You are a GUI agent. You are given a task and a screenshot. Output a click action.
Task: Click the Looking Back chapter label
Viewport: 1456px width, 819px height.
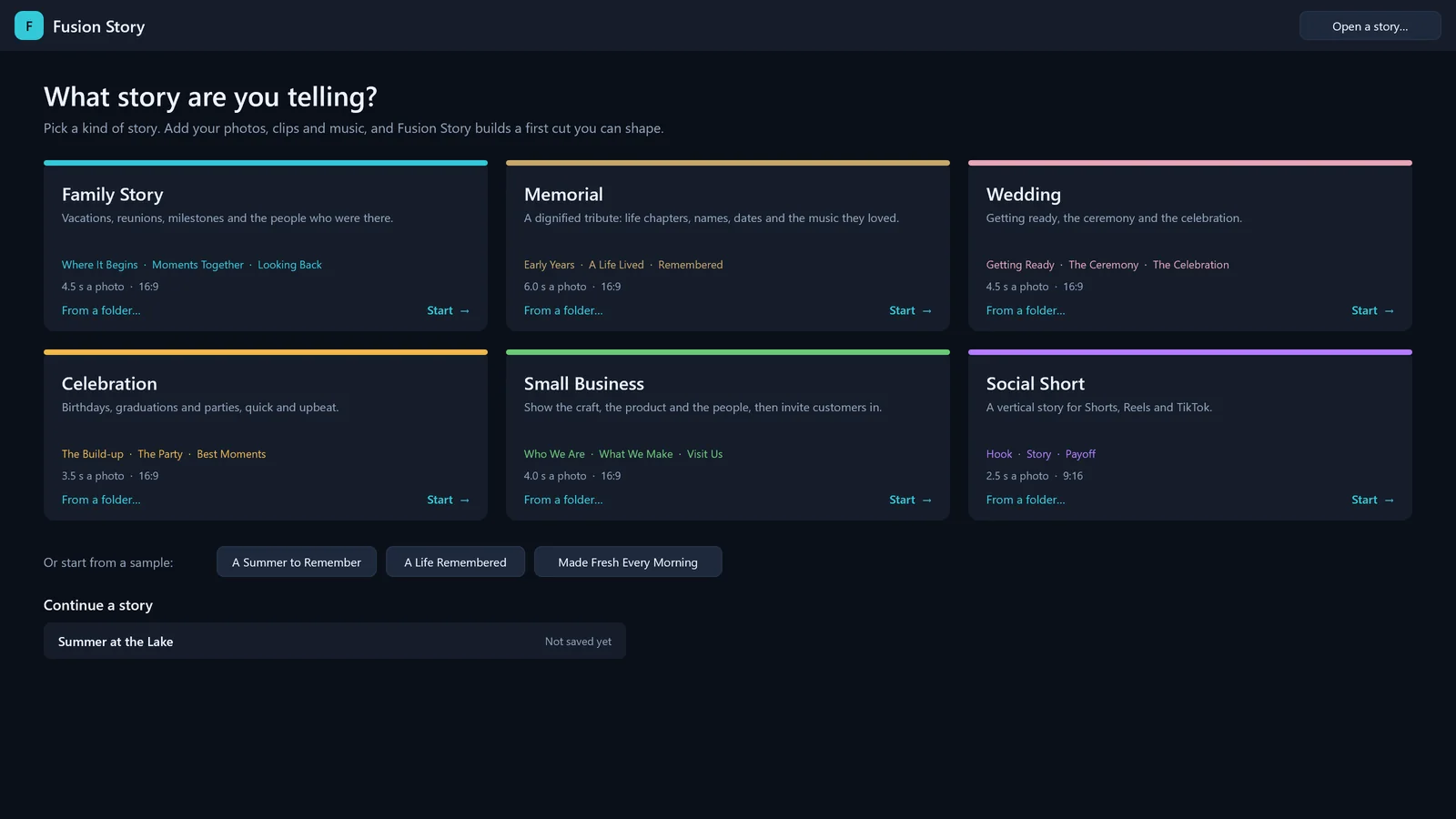[289, 265]
